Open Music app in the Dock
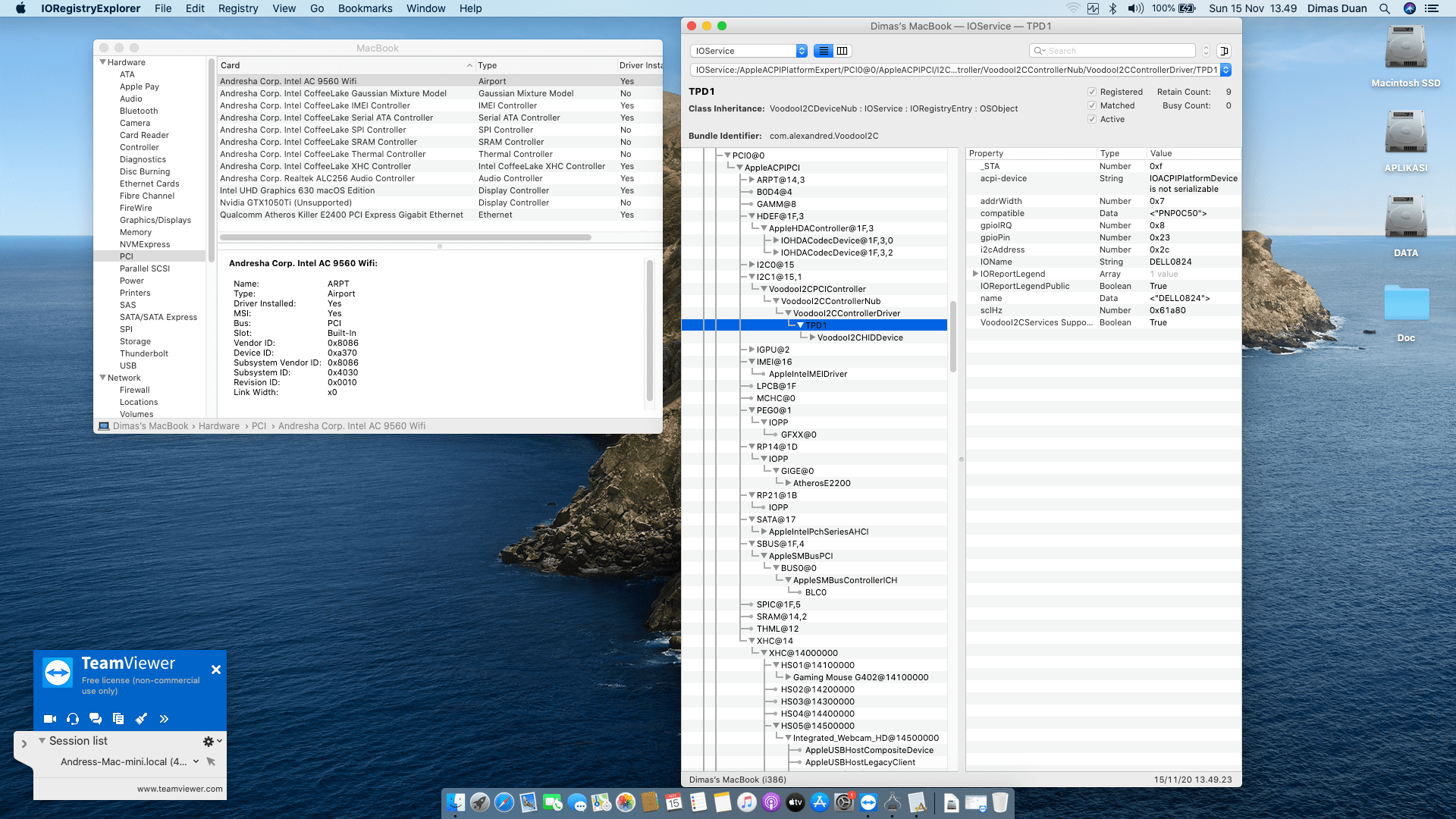1456x819 pixels. 747,802
